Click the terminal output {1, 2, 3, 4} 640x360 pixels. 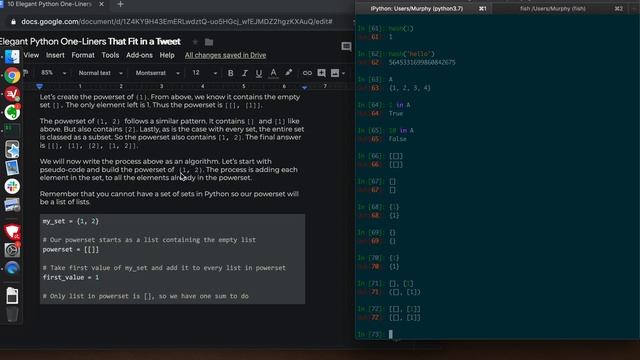[x=409, y=88]
